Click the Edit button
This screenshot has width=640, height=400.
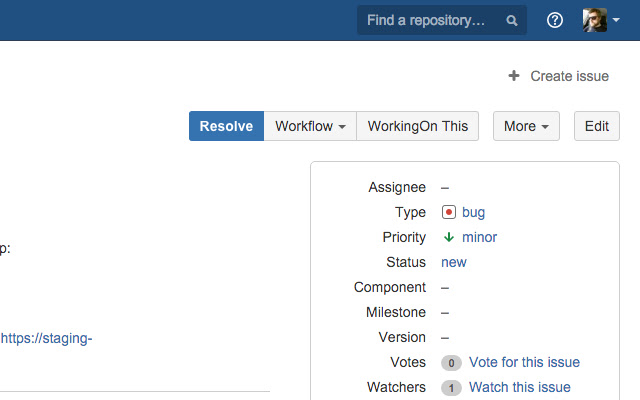click(597, 126)
